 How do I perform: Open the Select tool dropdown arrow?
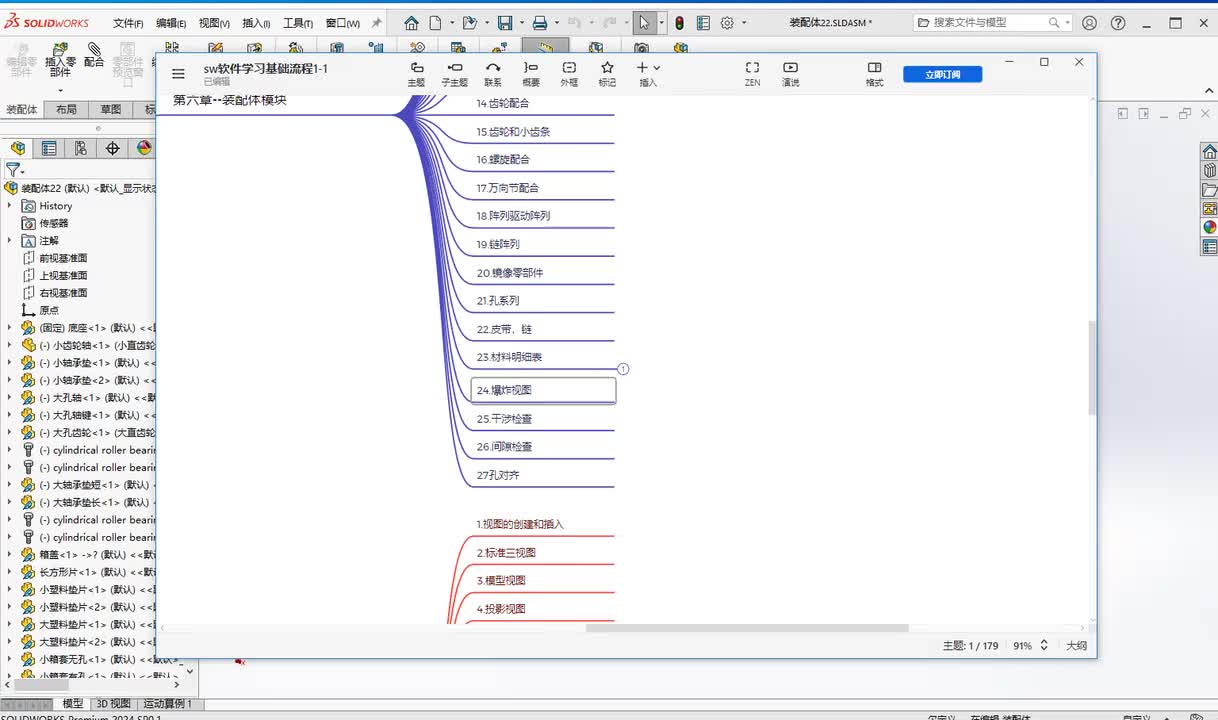[661, 23]
